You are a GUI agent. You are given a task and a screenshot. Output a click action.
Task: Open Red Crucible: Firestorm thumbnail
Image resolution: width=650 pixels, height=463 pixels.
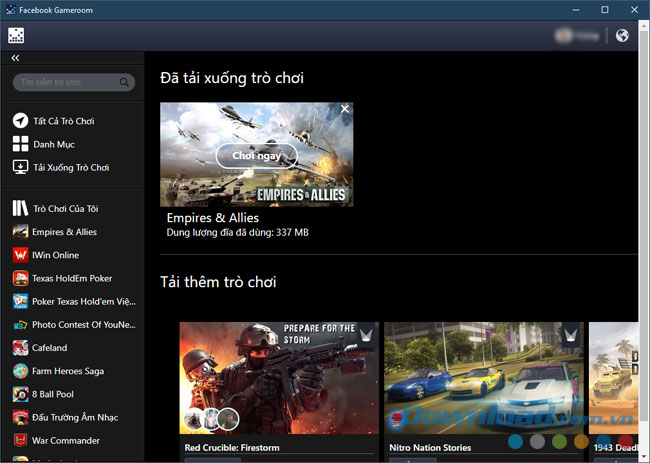279,378
